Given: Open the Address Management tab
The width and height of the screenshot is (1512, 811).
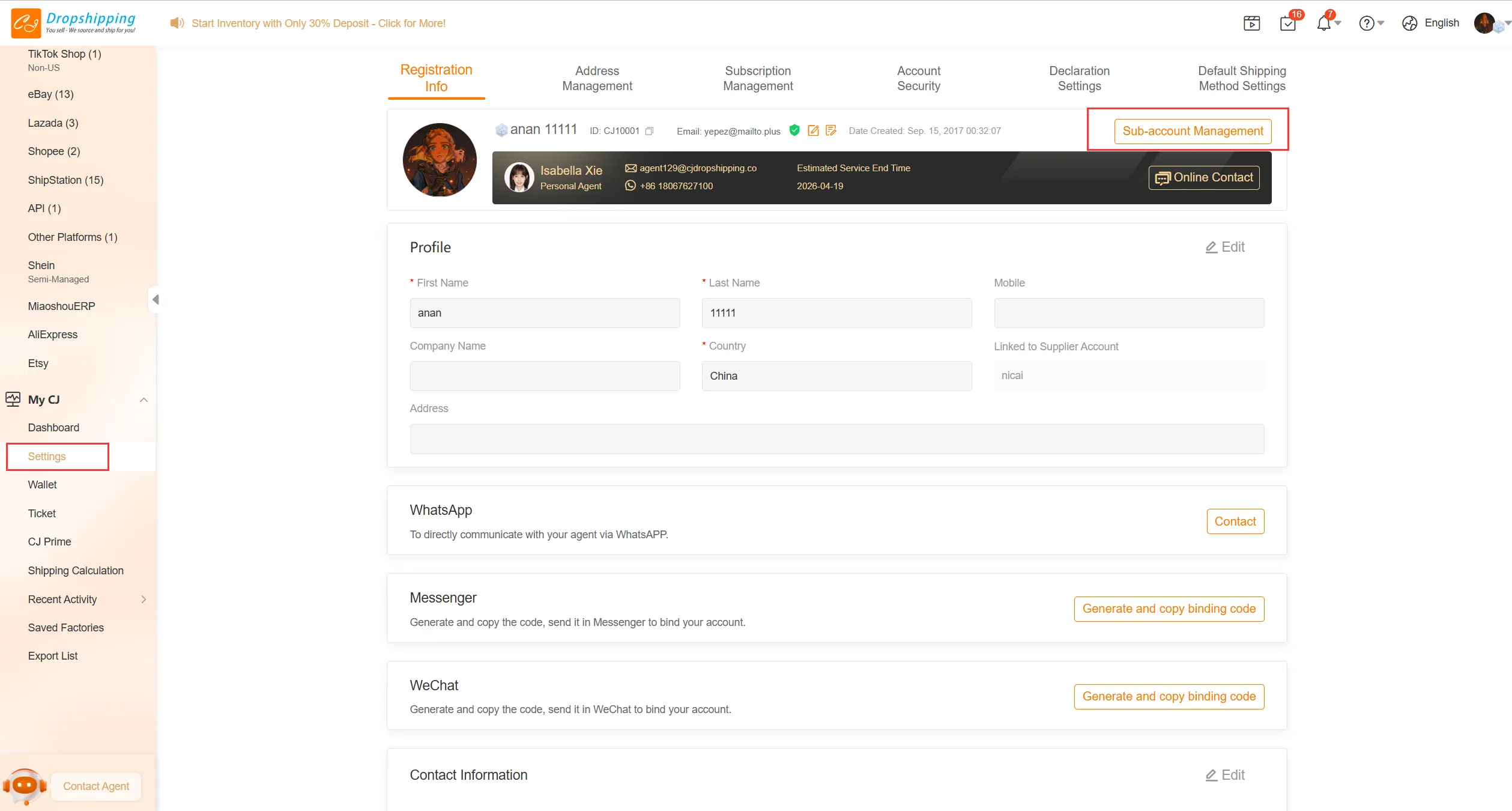Looking at the screenshot, I should click(597, 78).
